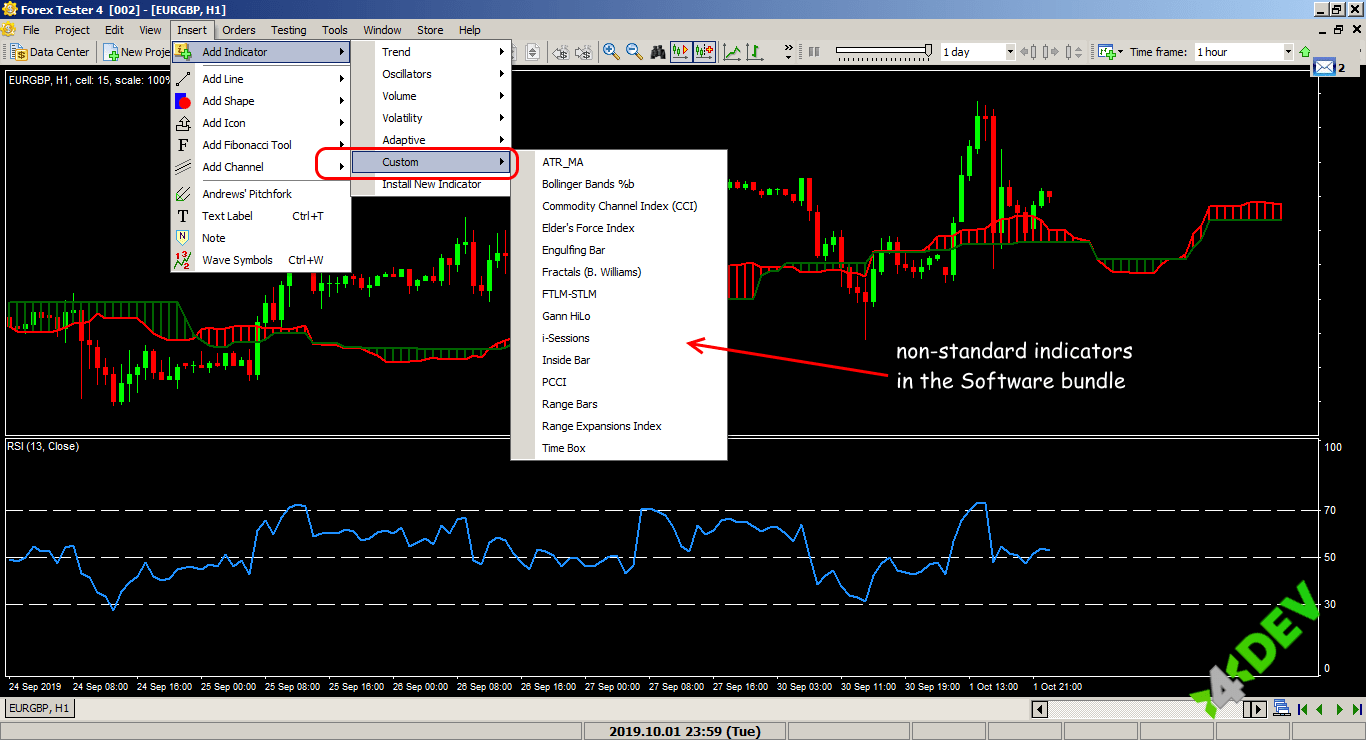The height and width of the screenshot is (740, 1366).
Task: Click the zoom in magnifier icon
Action: (611, 51)
